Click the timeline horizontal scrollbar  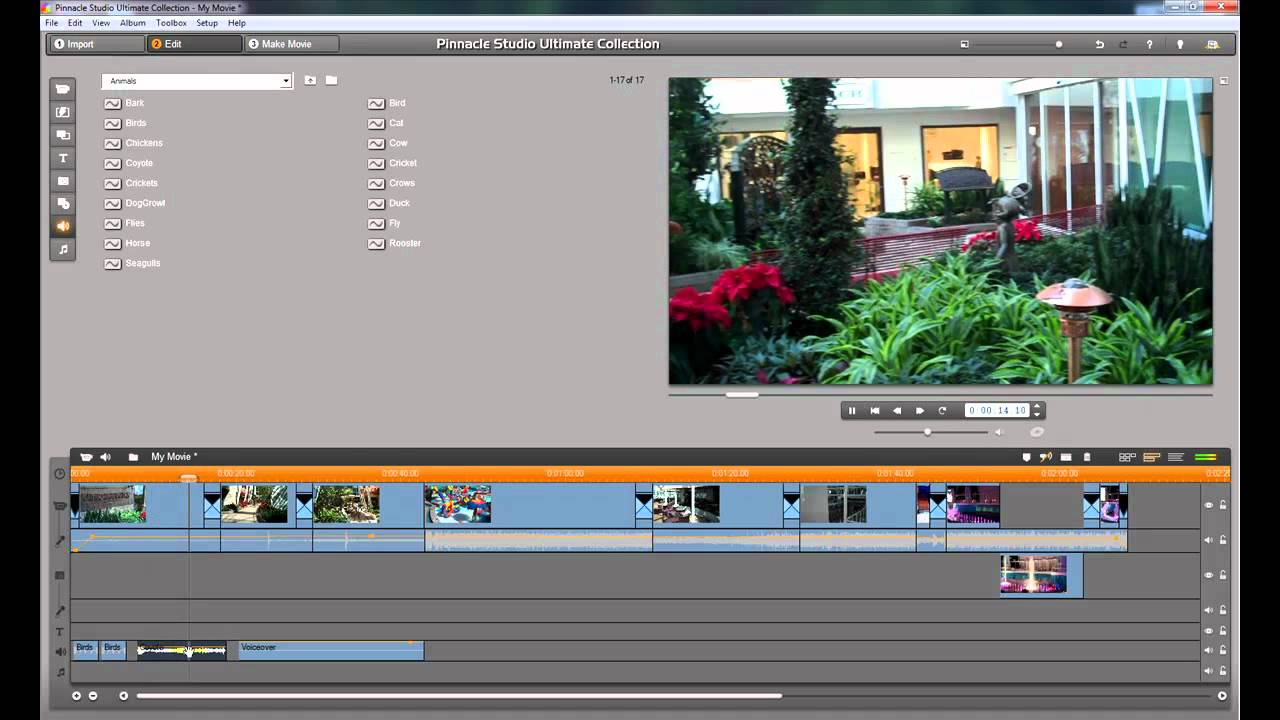tap(459, 696)
